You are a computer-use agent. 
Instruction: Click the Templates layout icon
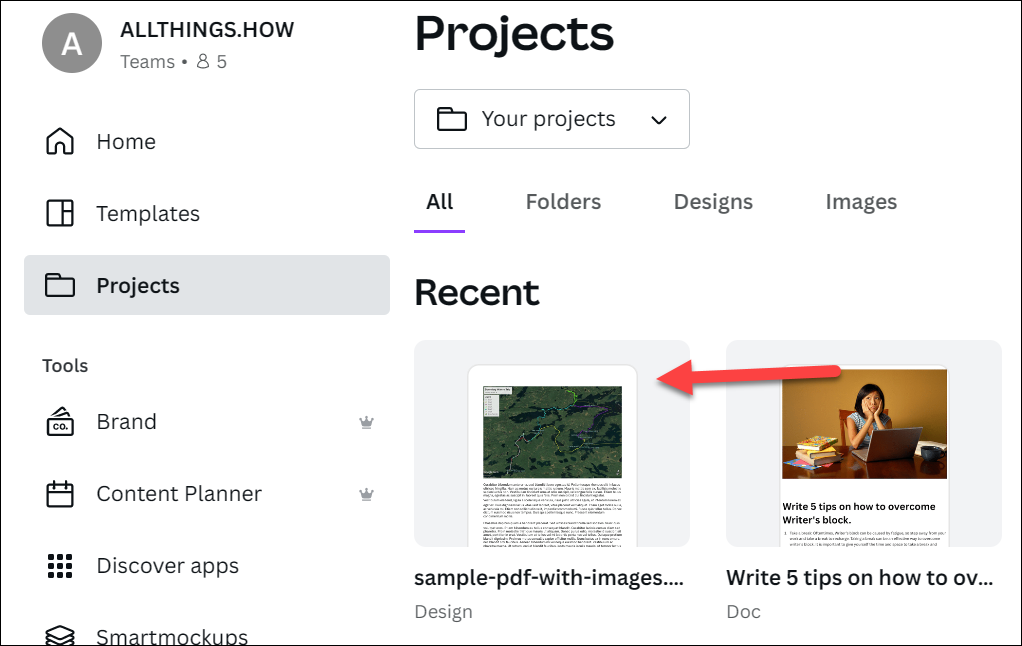click(x=60, y=214)
